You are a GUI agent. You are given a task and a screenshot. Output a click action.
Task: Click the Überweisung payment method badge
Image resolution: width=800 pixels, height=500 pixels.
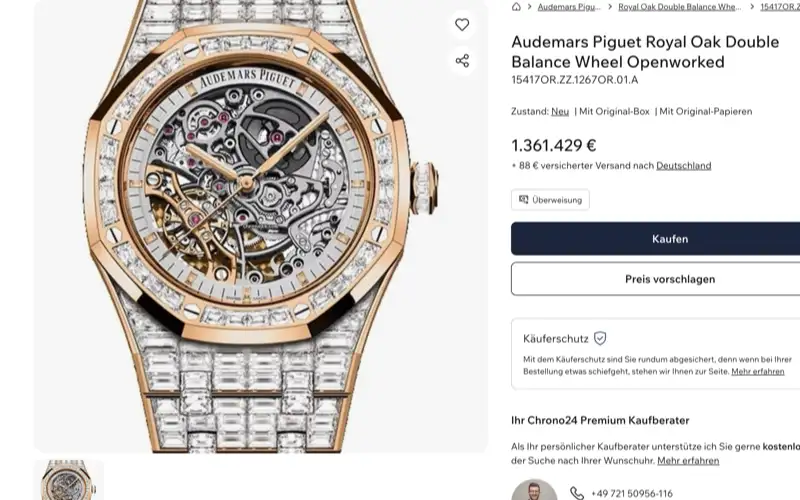point(550,199)
